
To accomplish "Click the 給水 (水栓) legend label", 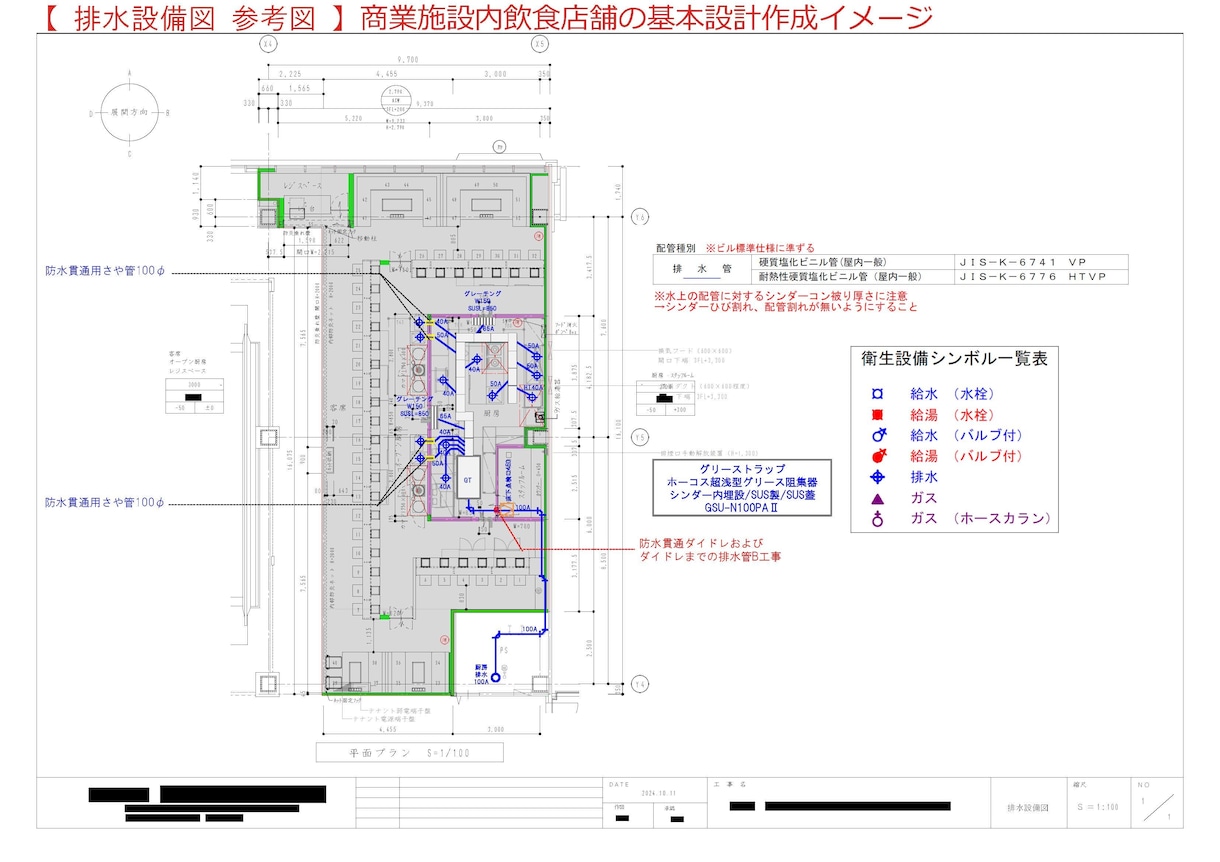I will (x=952, y=395).
